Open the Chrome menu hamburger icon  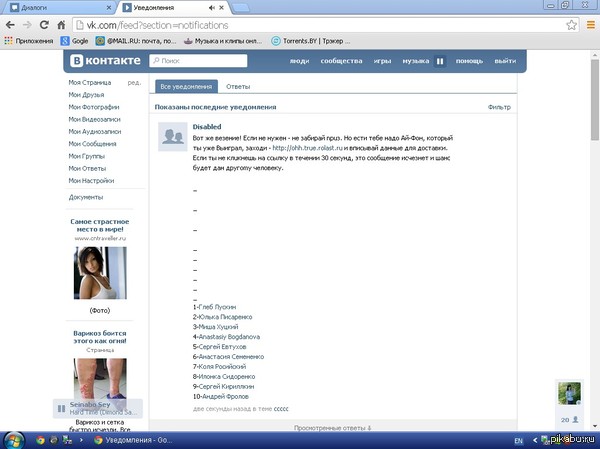pos(591,25)
